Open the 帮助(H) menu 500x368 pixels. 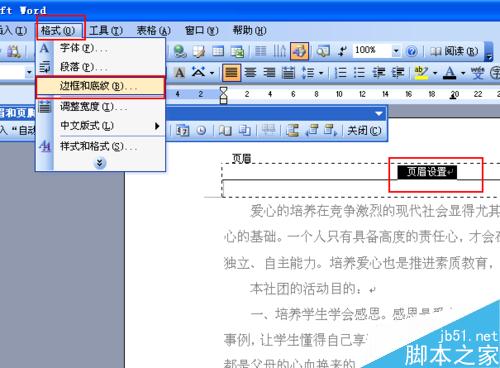(x=249, y=31)
